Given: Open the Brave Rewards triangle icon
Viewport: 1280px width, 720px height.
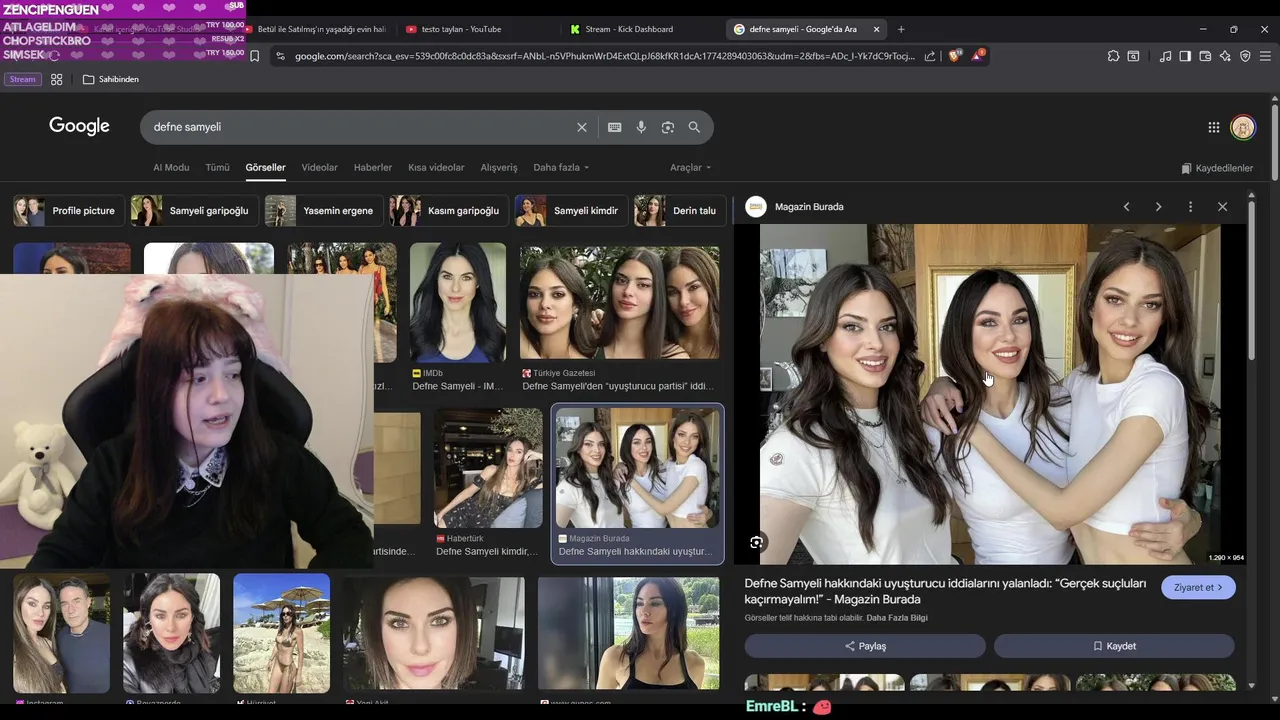Looking at the screenshot, I should click(x=977, y=56).
